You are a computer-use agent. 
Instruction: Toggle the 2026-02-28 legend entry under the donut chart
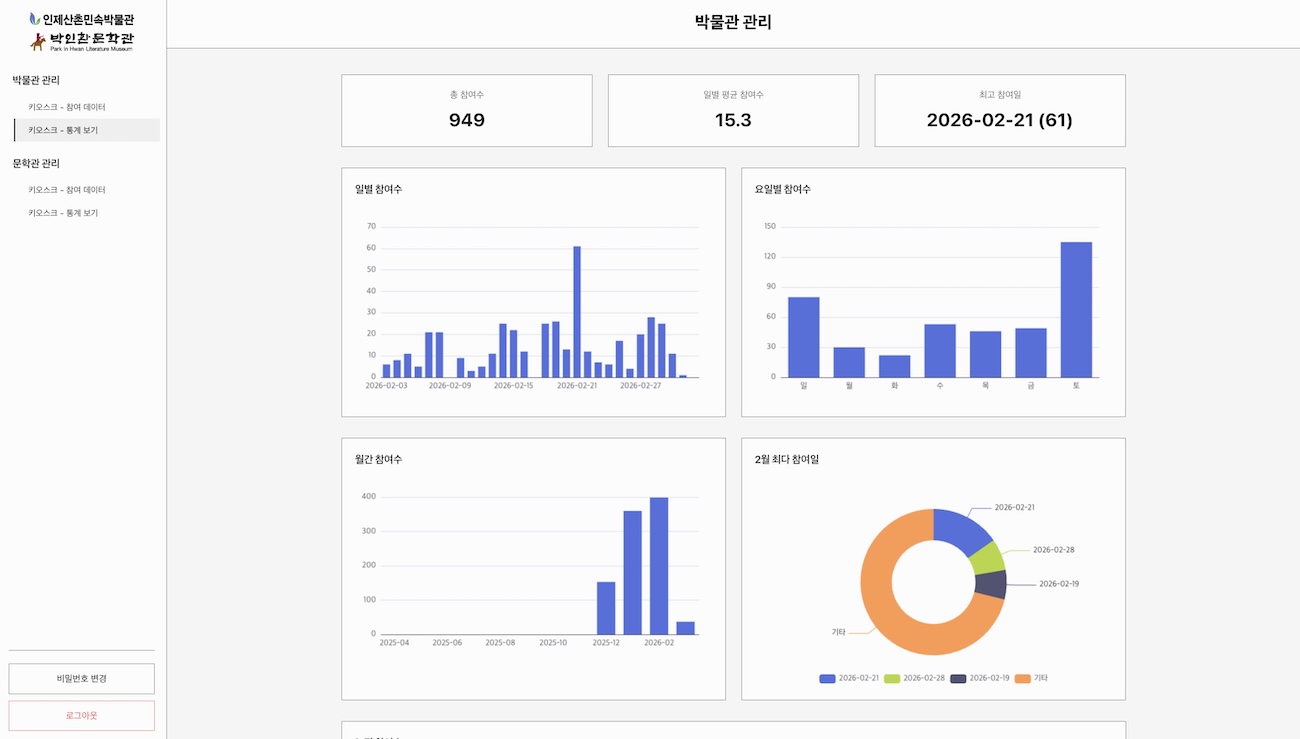coord(914,678)
